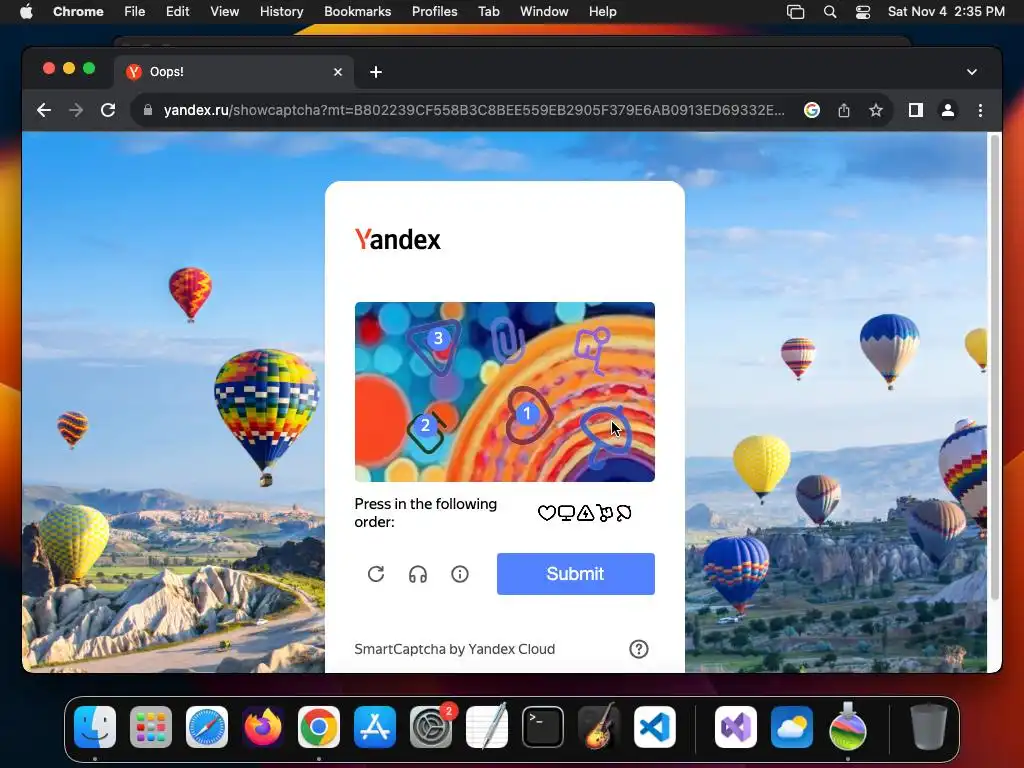
Task: Open Control Center in menu bar
Action: [x=863, y=12]
